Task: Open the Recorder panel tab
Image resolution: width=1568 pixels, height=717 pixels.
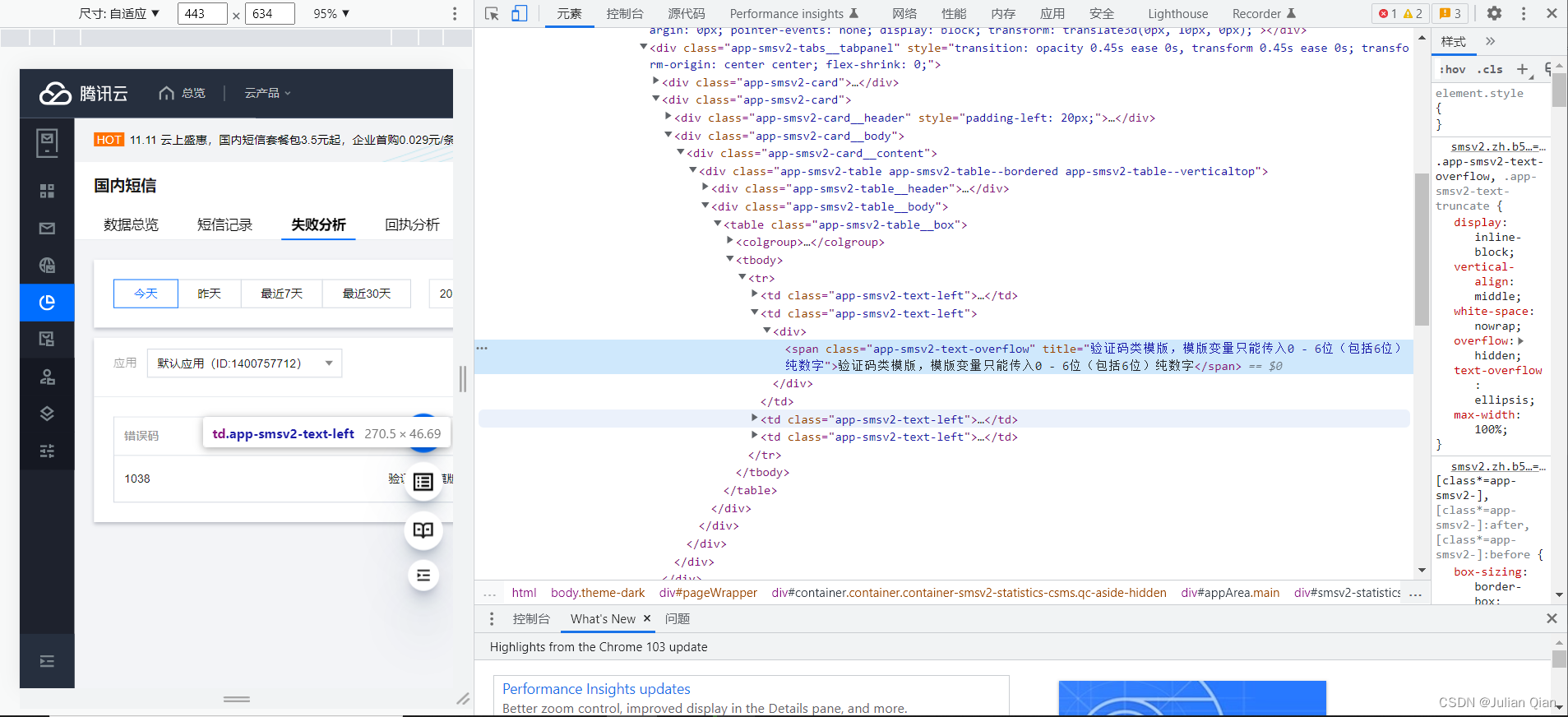Action: click(1264, 13)
